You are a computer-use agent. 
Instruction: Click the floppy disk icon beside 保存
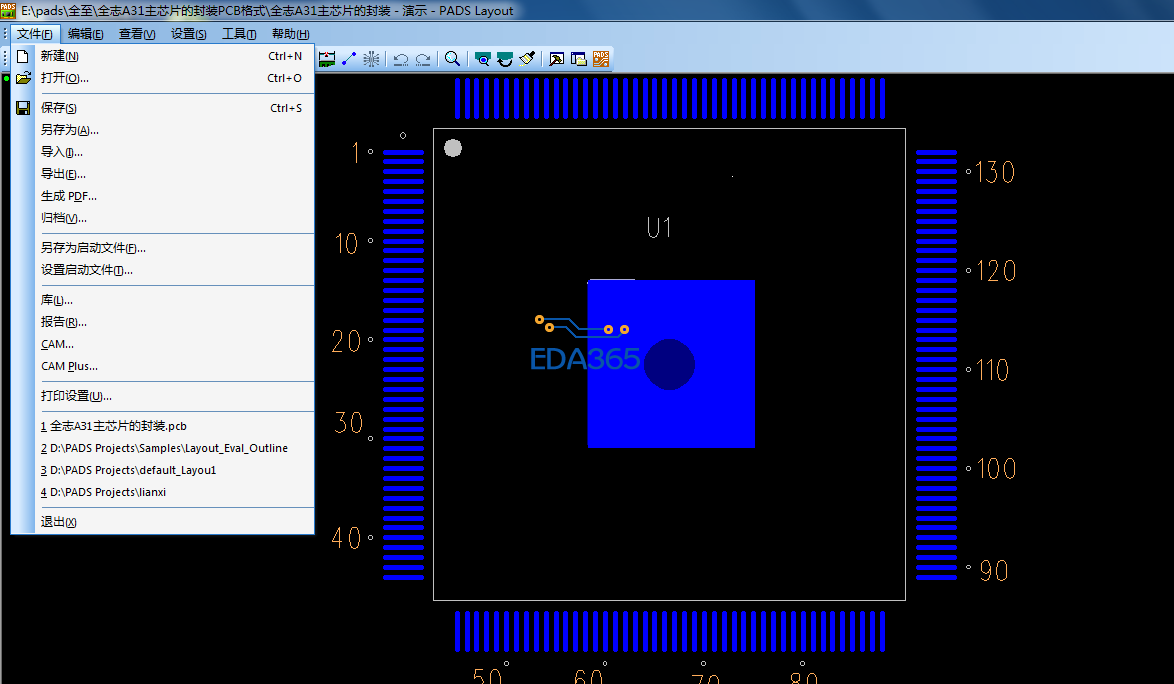click(23, 108)
